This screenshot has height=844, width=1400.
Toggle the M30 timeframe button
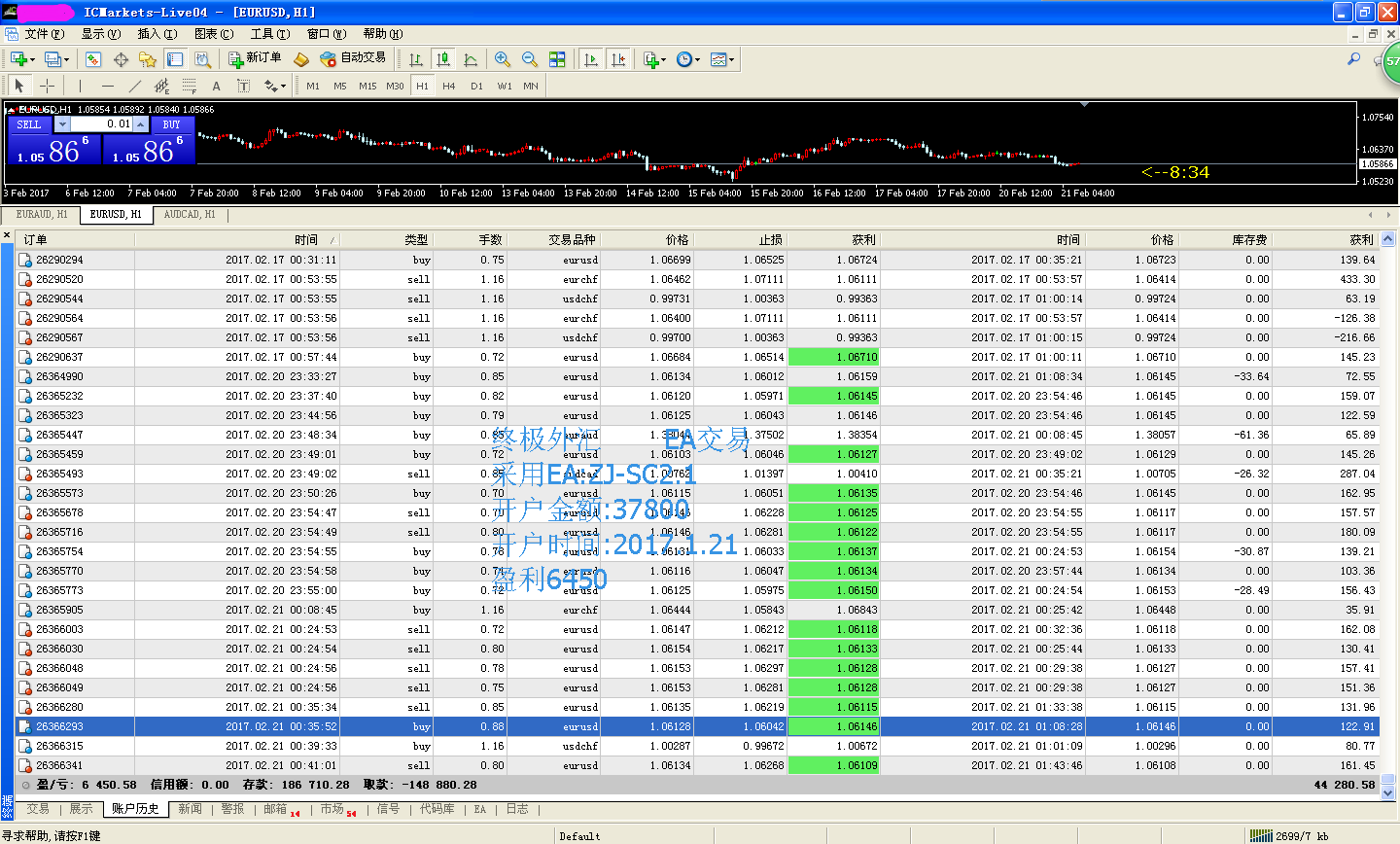pos(395,86)
